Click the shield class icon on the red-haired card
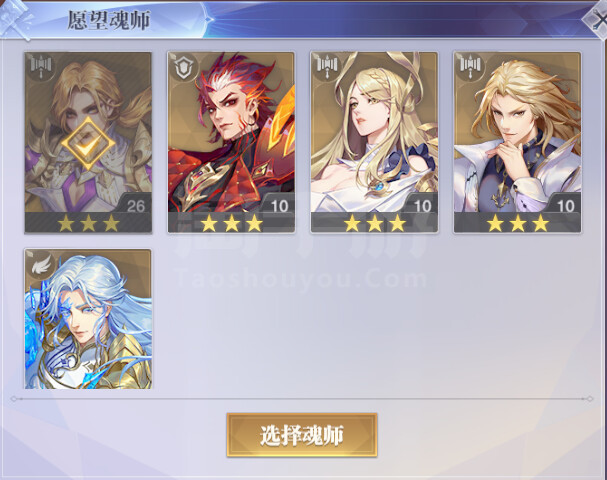The width and height of the screenshot is (607, 480). tap(183, 67)
